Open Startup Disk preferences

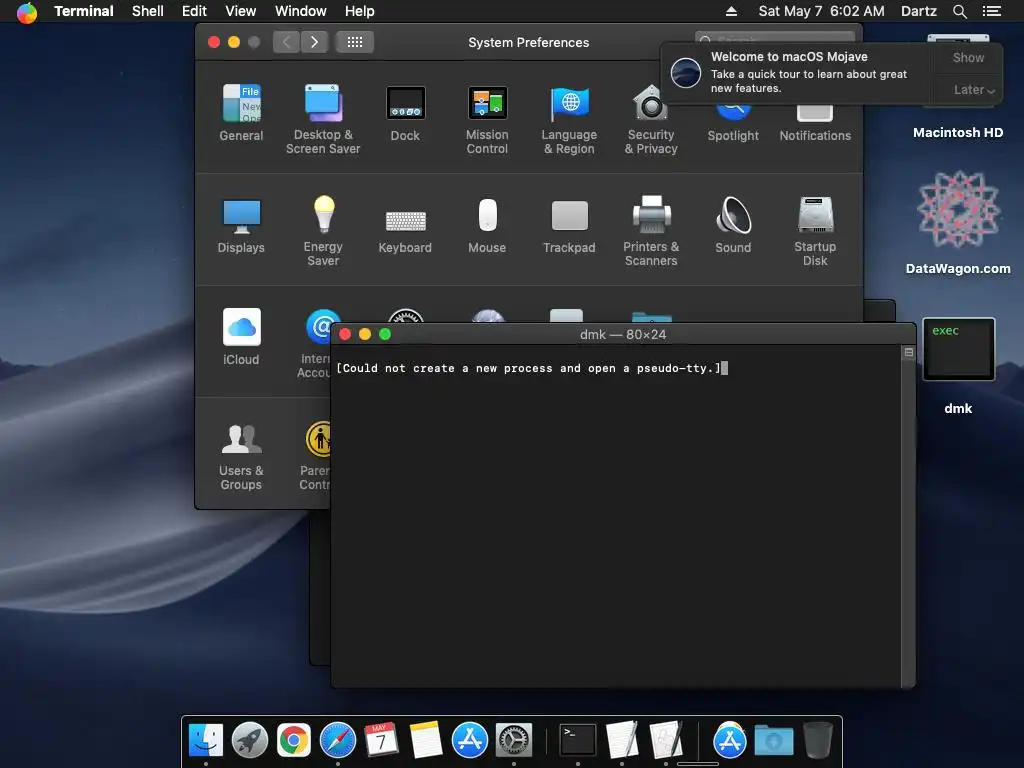(815, 231)
